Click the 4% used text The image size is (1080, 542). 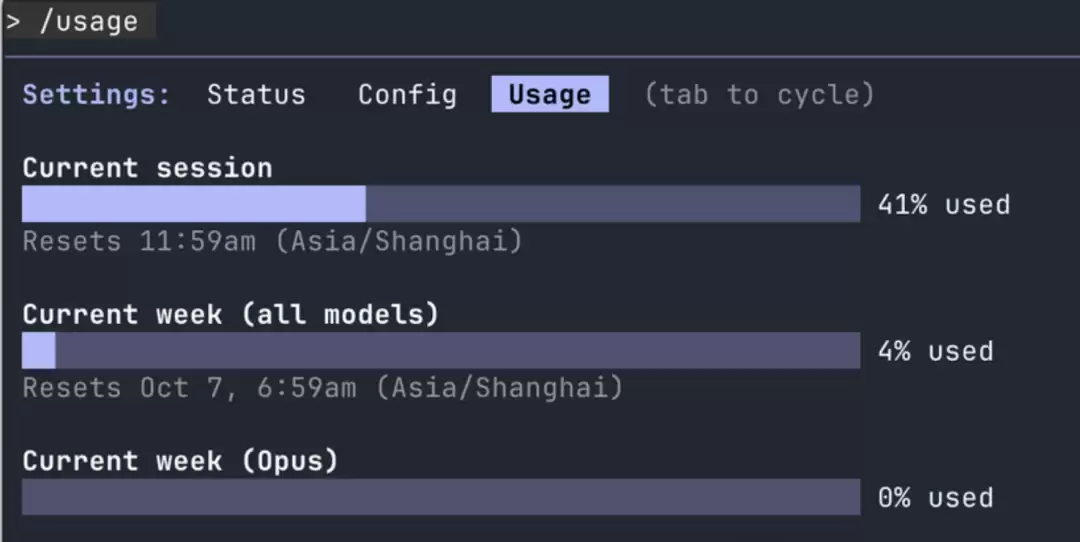coord(935,351)
